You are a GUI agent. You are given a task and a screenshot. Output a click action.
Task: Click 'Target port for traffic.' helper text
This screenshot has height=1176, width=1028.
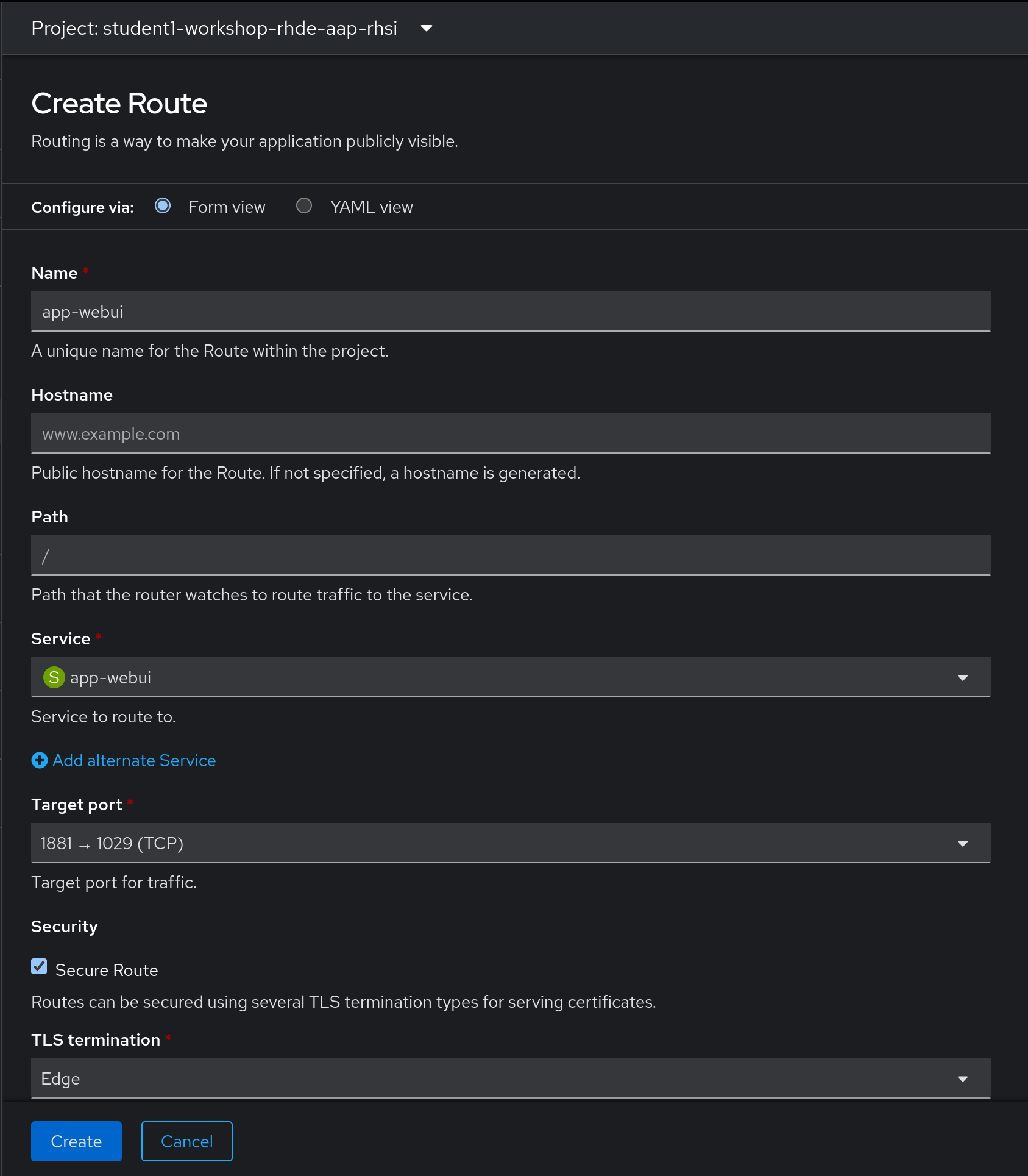(x=114, y=883)
